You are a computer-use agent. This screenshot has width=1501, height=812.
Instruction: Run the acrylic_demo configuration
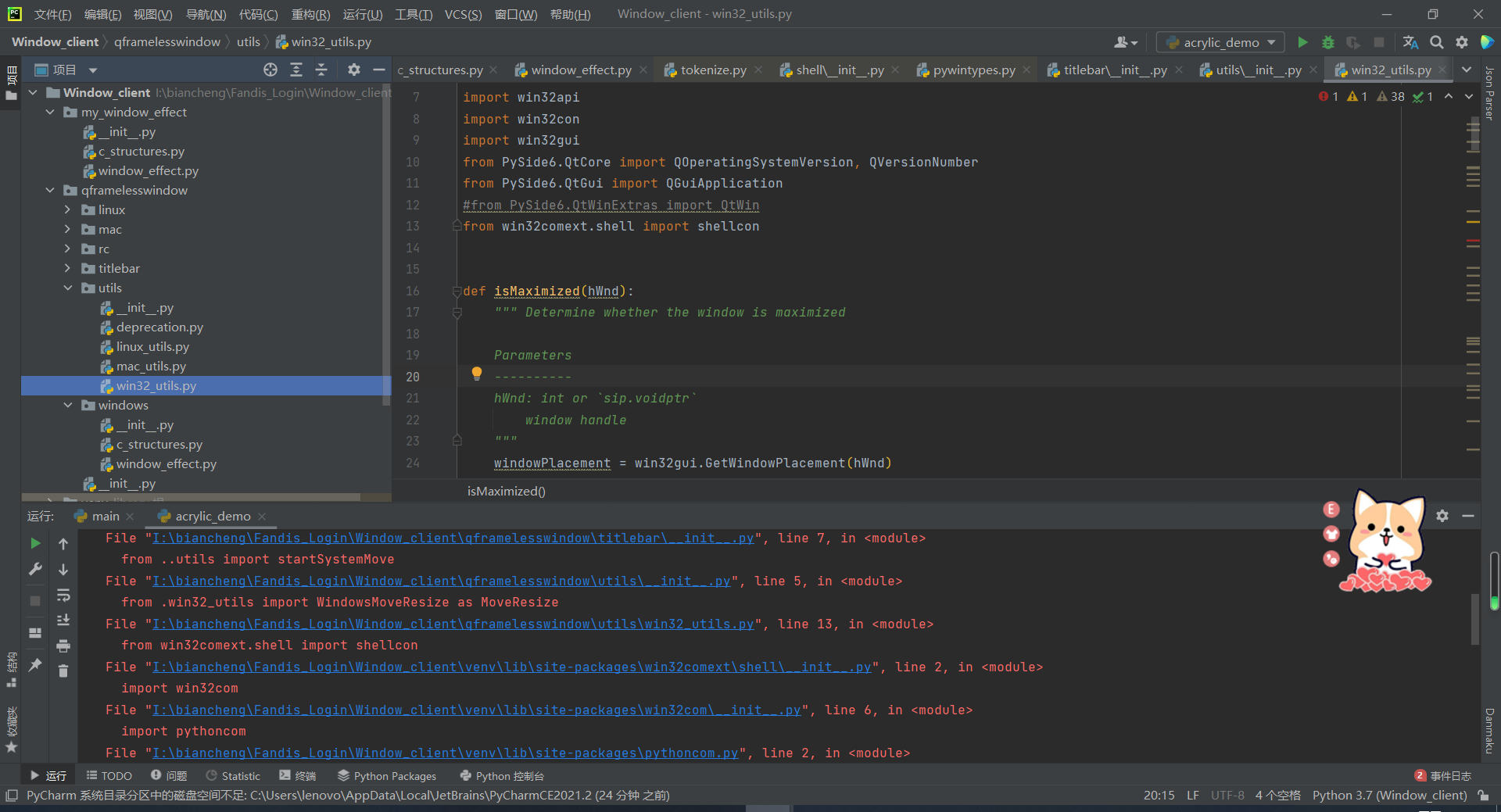click(x=1302, y=42)
